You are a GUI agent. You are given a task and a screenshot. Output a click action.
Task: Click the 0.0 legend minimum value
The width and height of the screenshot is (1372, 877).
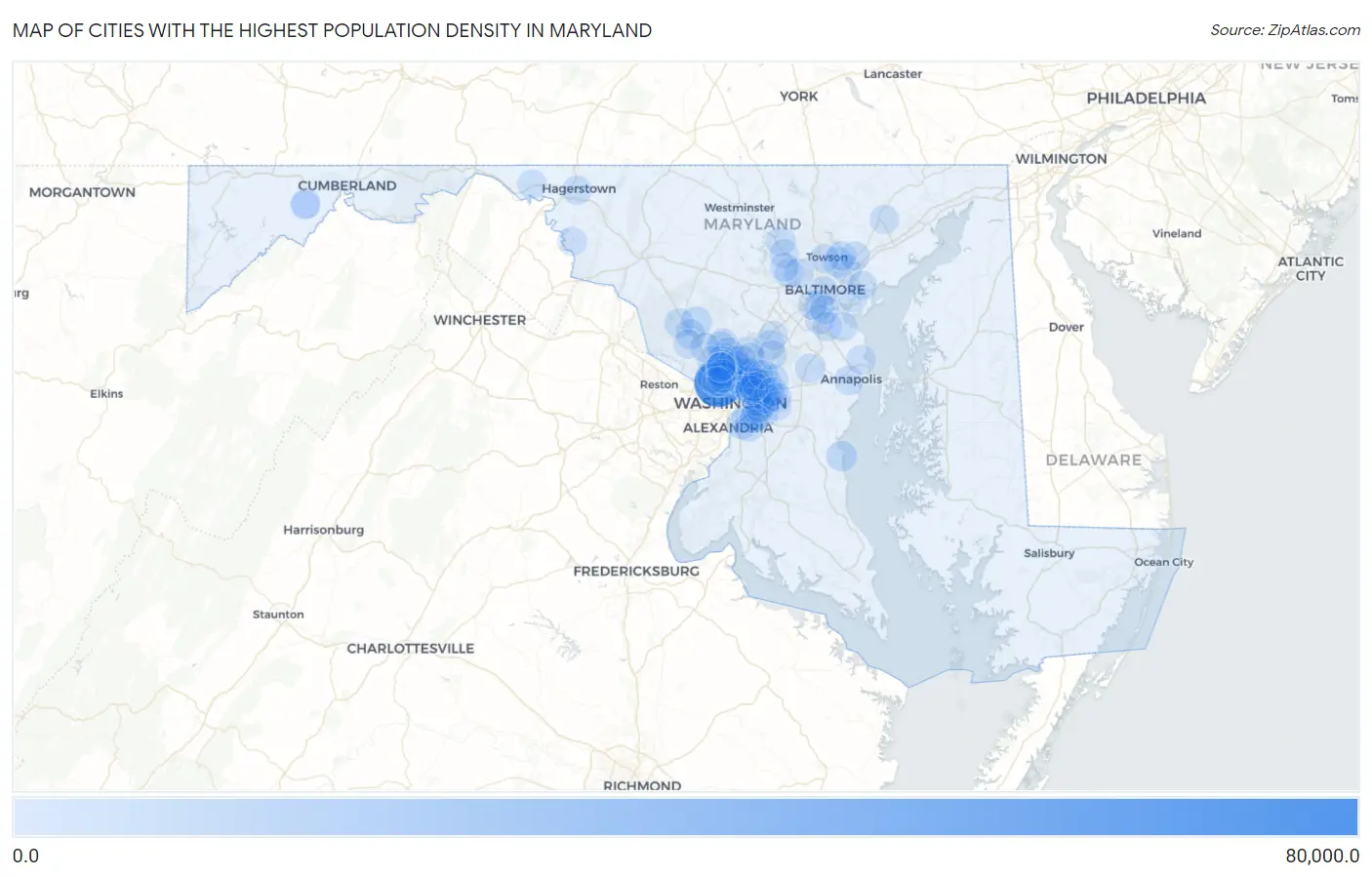(26, 856)
